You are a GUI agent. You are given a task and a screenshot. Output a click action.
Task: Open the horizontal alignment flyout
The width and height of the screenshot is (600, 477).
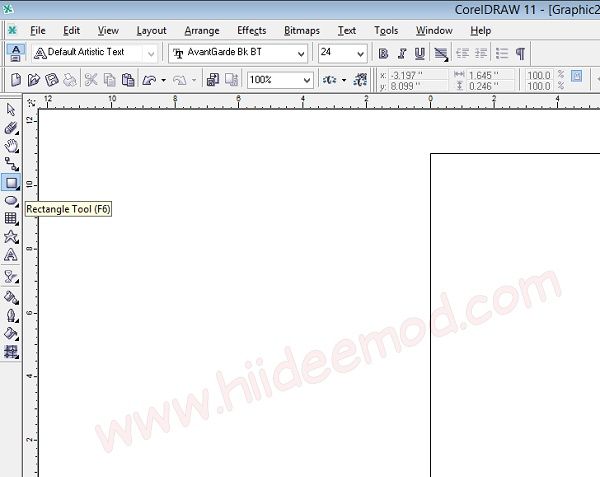pos(441,54)
